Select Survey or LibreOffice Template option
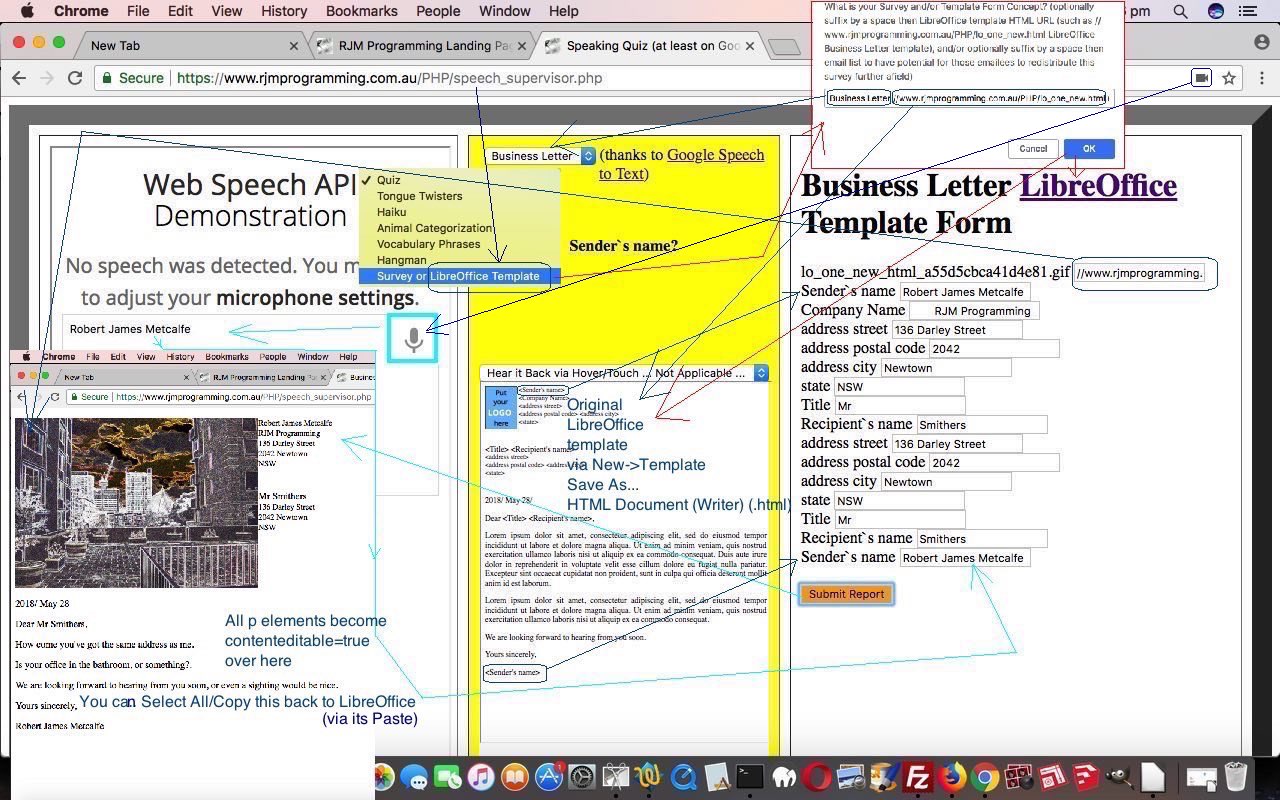Screen dimensions: 1280x800 click(460, 276)
